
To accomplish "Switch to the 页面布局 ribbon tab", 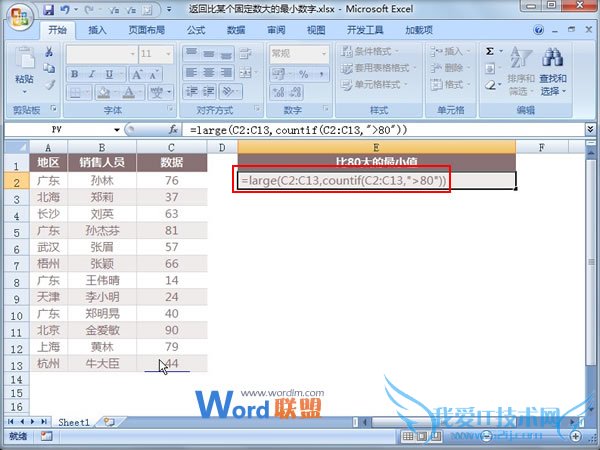I will click(147, 30).
